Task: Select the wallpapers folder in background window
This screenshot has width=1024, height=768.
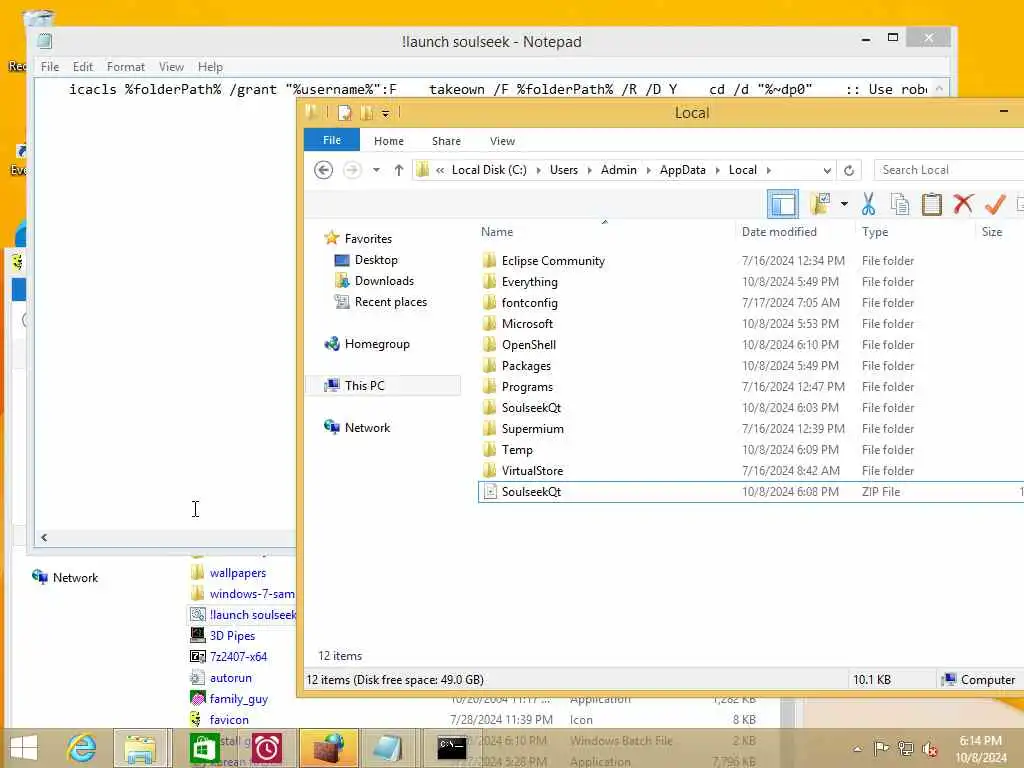Action: coord(238,573)
